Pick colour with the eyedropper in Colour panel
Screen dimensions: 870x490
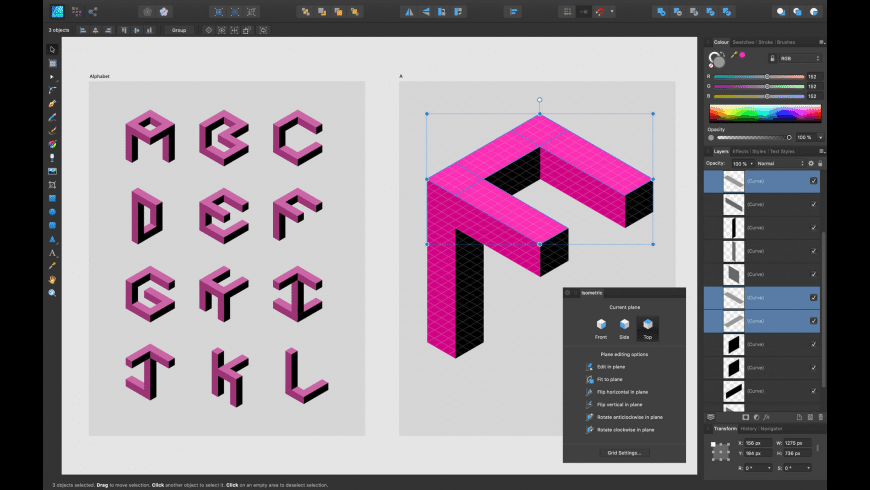734,55
